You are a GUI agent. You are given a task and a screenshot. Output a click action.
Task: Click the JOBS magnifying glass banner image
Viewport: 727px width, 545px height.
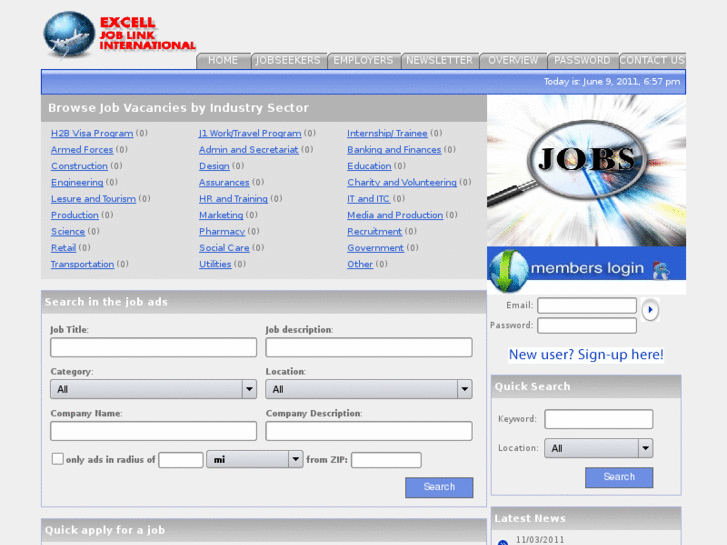pos(586,170)
